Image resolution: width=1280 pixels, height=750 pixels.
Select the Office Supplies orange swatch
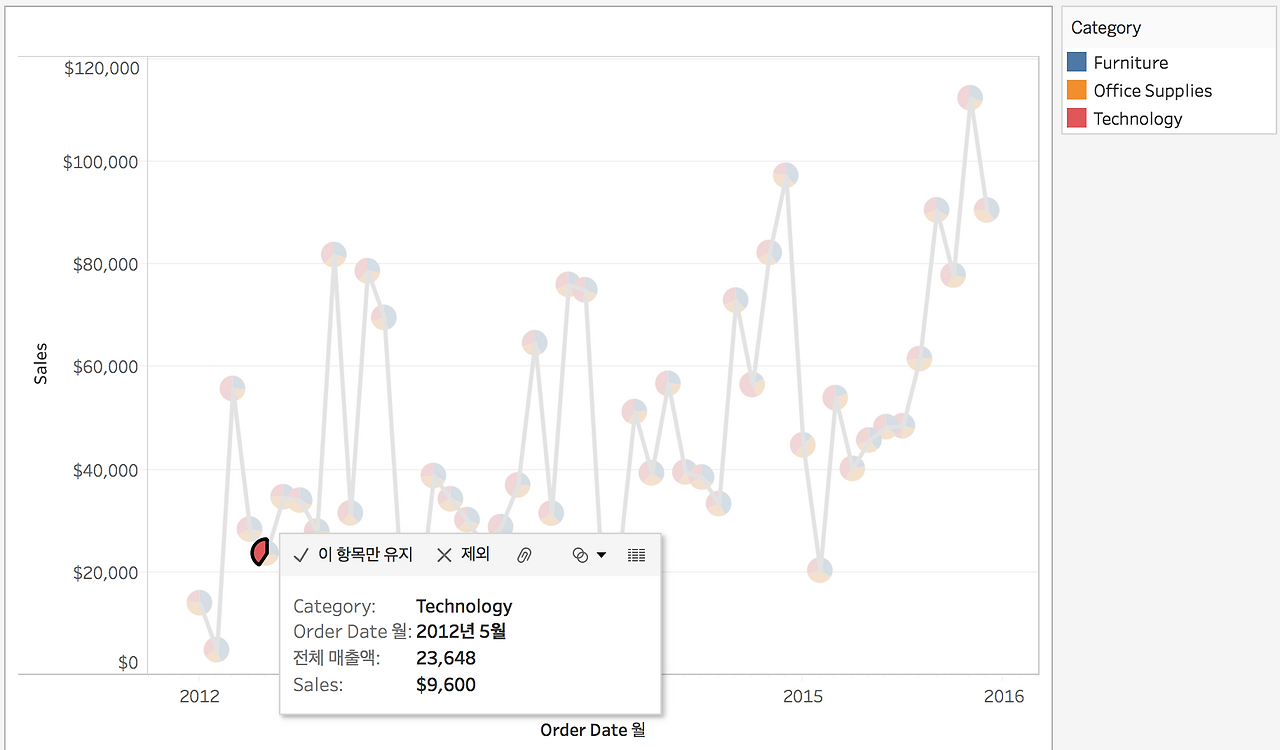1077,90
